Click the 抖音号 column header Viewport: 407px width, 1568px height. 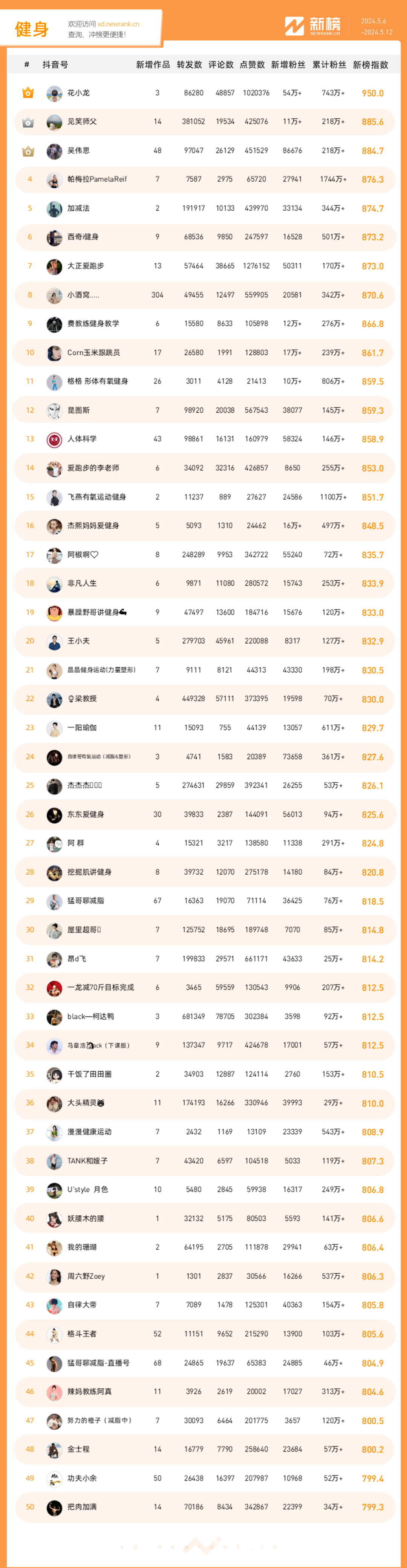coord(55,65)
